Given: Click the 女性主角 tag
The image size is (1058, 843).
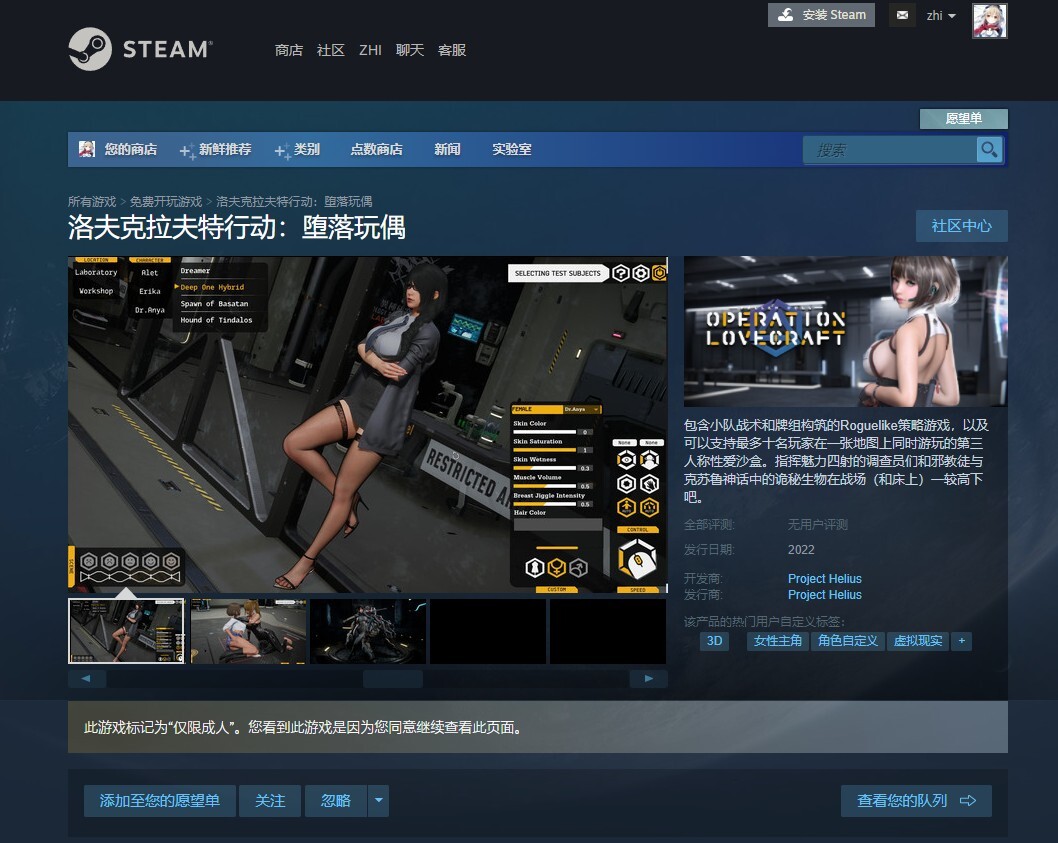Looking at the screenshot, I should (x=777, y=641).
